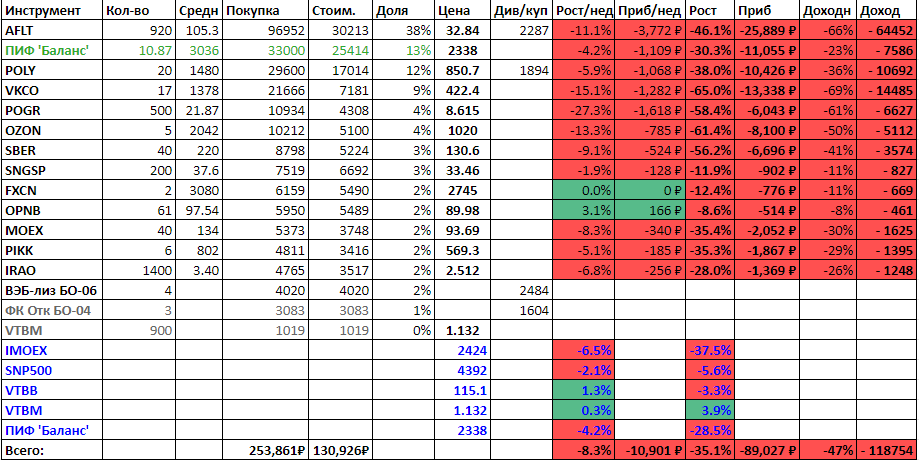The width and height of the screenshot is (919, 460).
Task: Click the Доходн column header
Action: coord(828,11)
